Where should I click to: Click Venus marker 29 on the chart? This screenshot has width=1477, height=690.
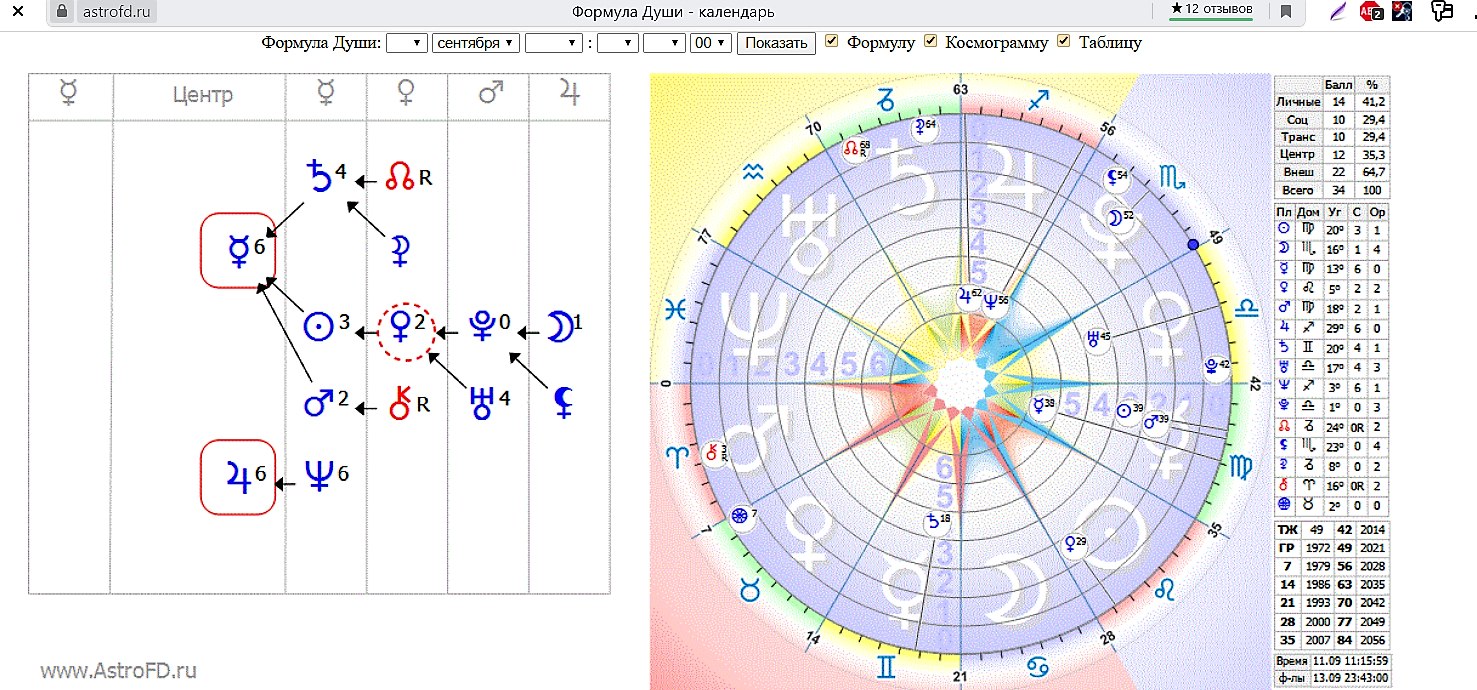tap(1075, 543)
